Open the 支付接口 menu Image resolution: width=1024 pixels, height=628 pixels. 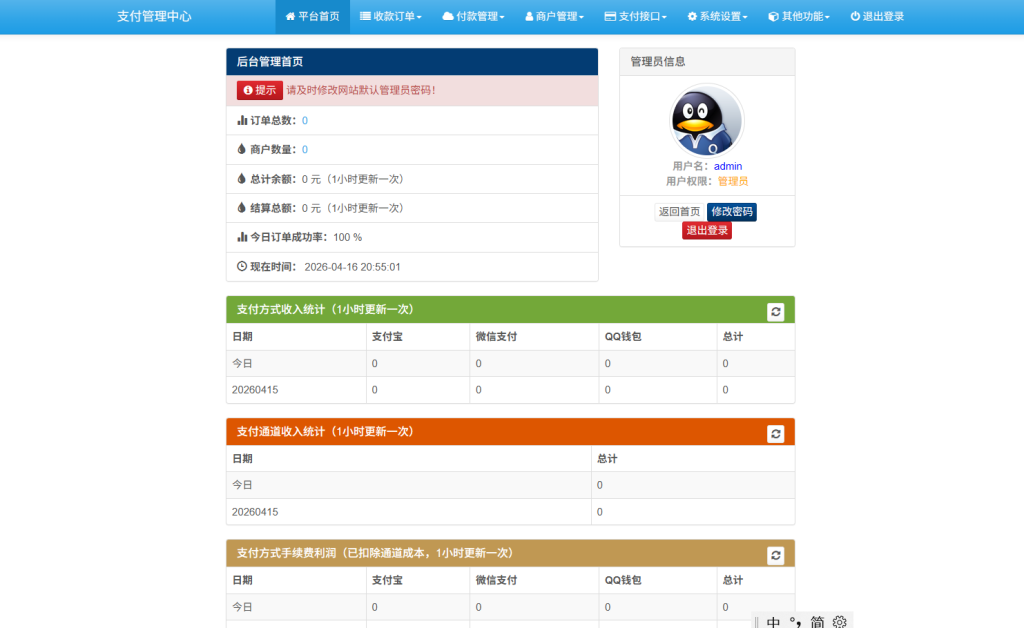[x=637, y=16]
